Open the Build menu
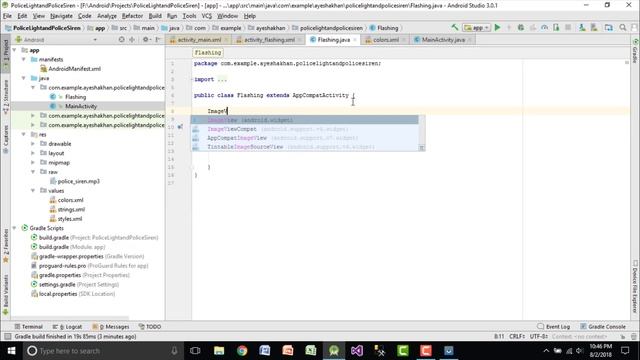640x360 pixels. click(155, 16)
